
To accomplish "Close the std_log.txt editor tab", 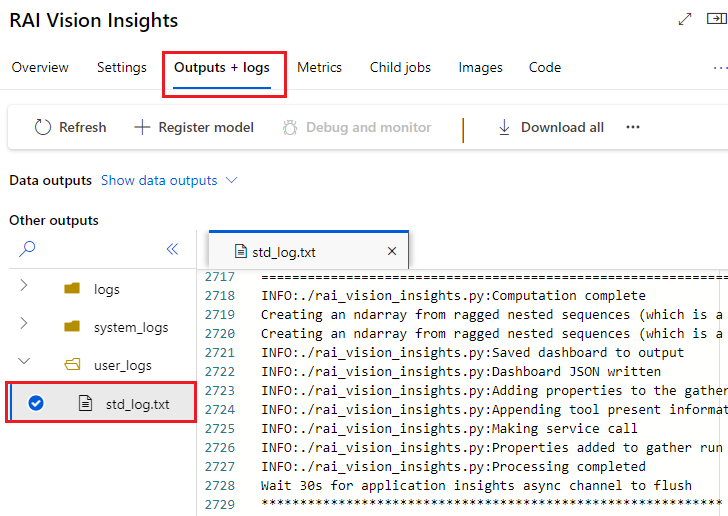I will click(392, 251).
